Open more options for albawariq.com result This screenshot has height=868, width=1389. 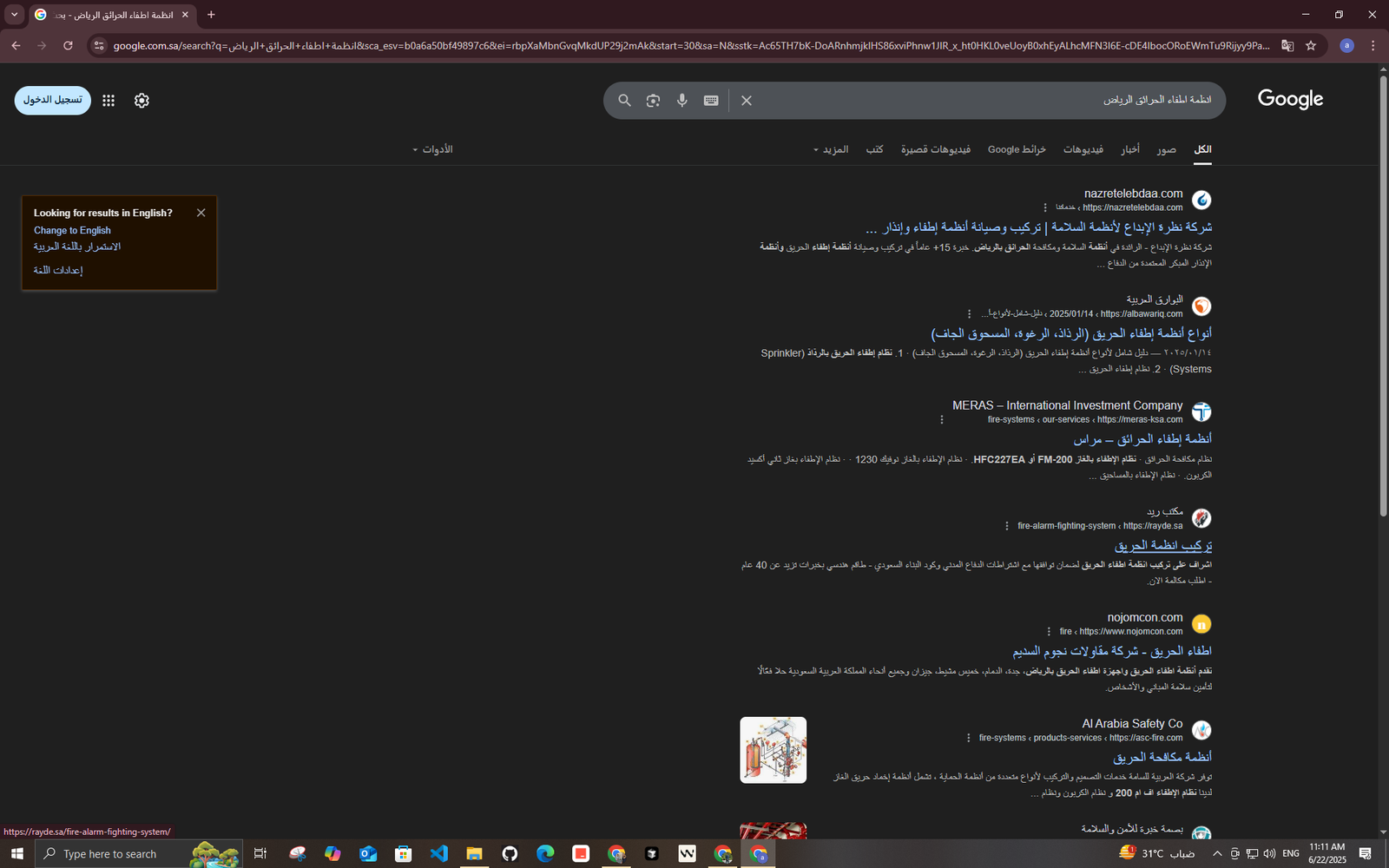[970, 313]
